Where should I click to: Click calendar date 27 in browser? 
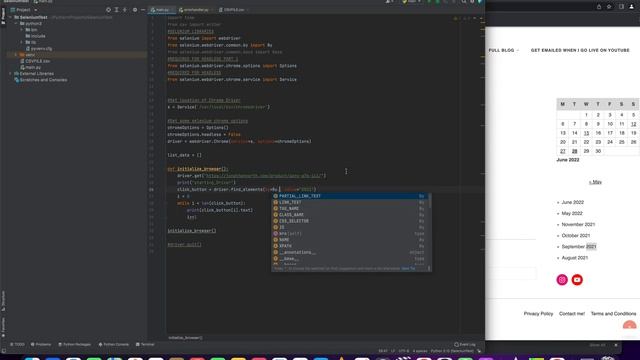562,151
